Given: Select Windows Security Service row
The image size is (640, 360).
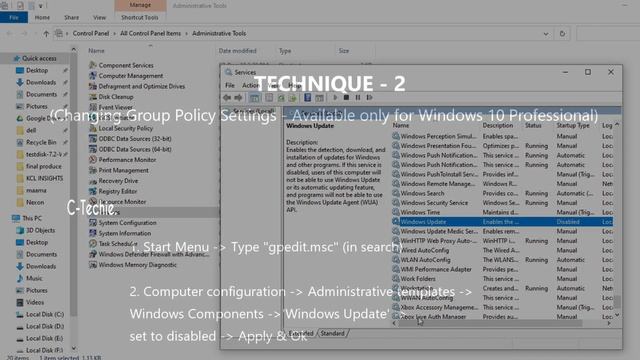Looking at the screenshot, I should pos(502,202).
